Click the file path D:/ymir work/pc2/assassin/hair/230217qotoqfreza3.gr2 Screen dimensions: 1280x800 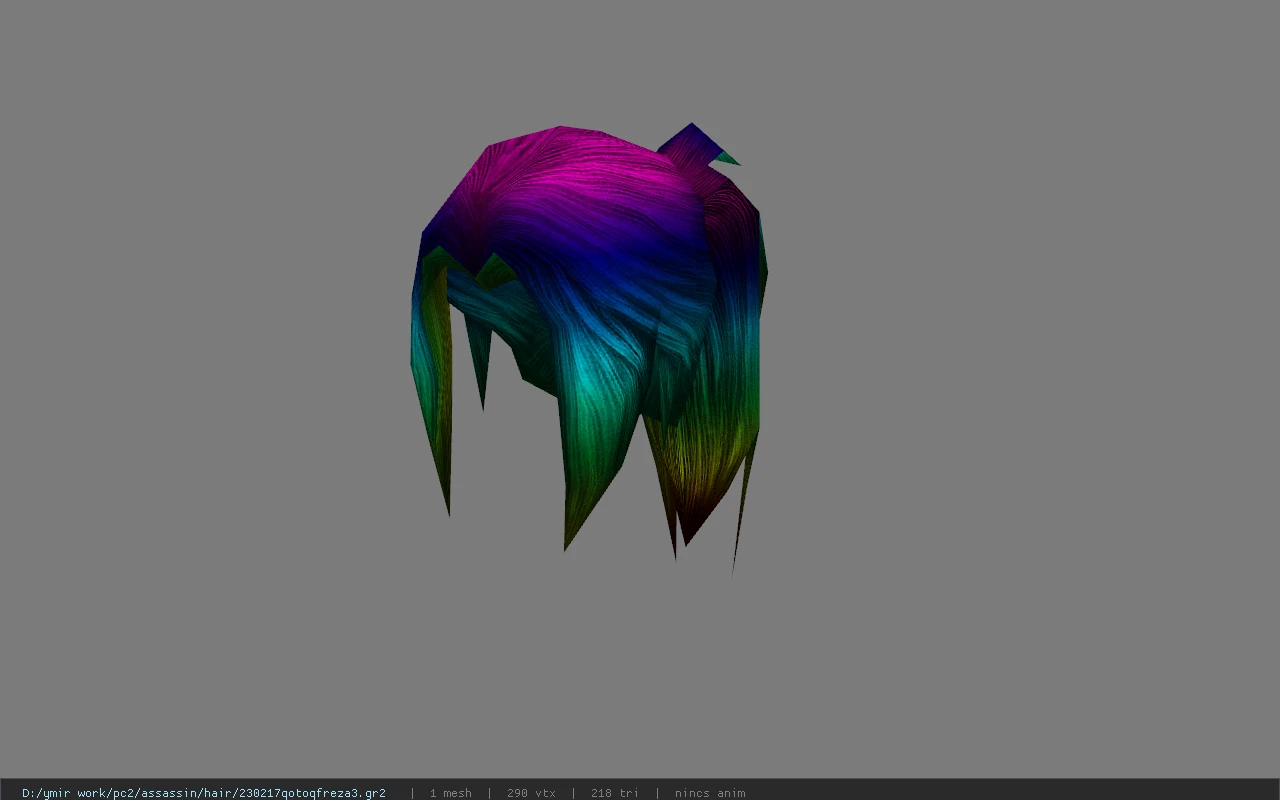203,793
